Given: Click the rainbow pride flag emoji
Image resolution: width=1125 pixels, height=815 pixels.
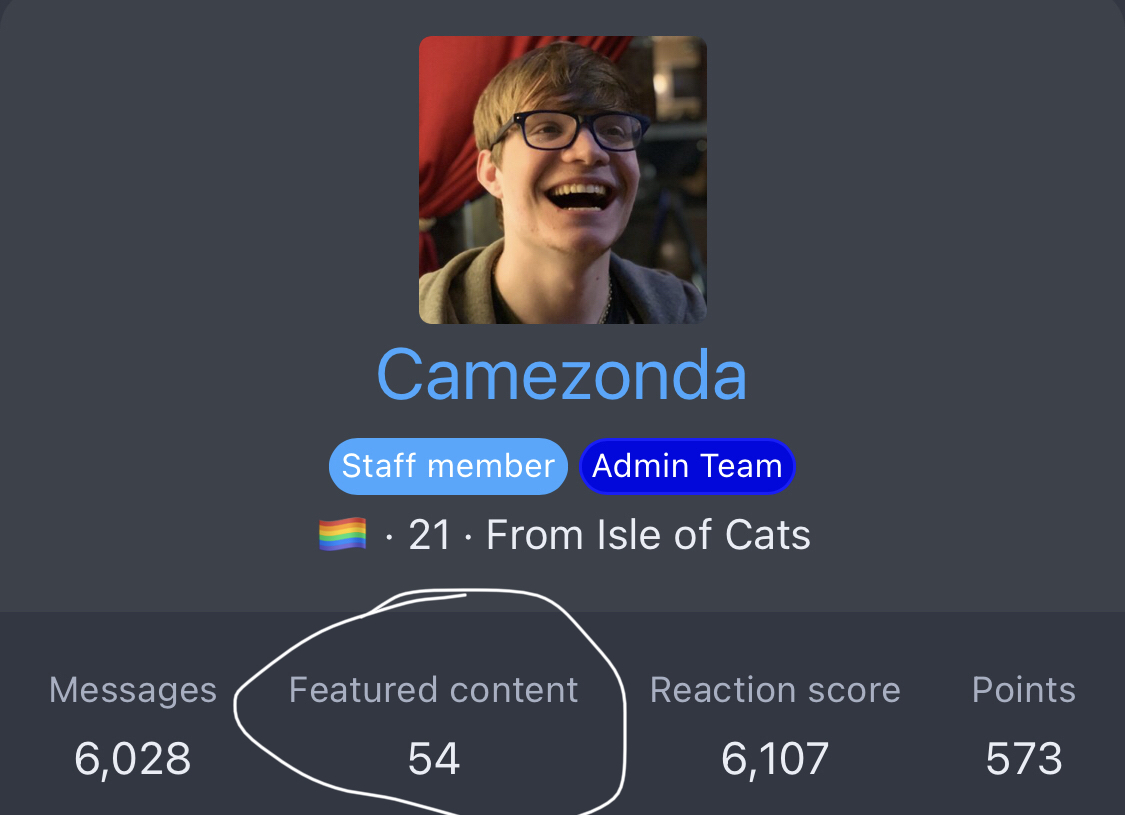Looking at the screenshot, I should point(342,534).
